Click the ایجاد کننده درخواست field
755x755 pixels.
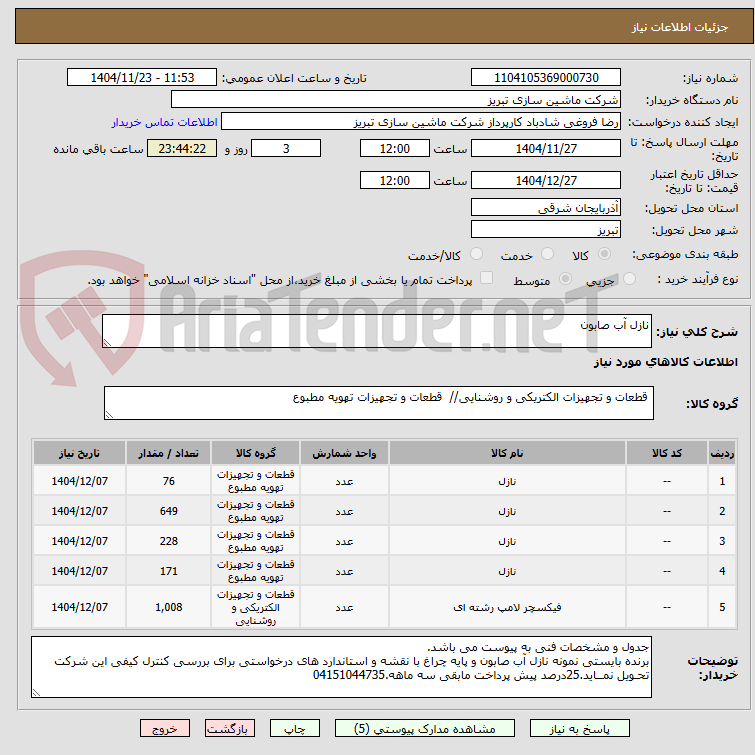(421, 122)
